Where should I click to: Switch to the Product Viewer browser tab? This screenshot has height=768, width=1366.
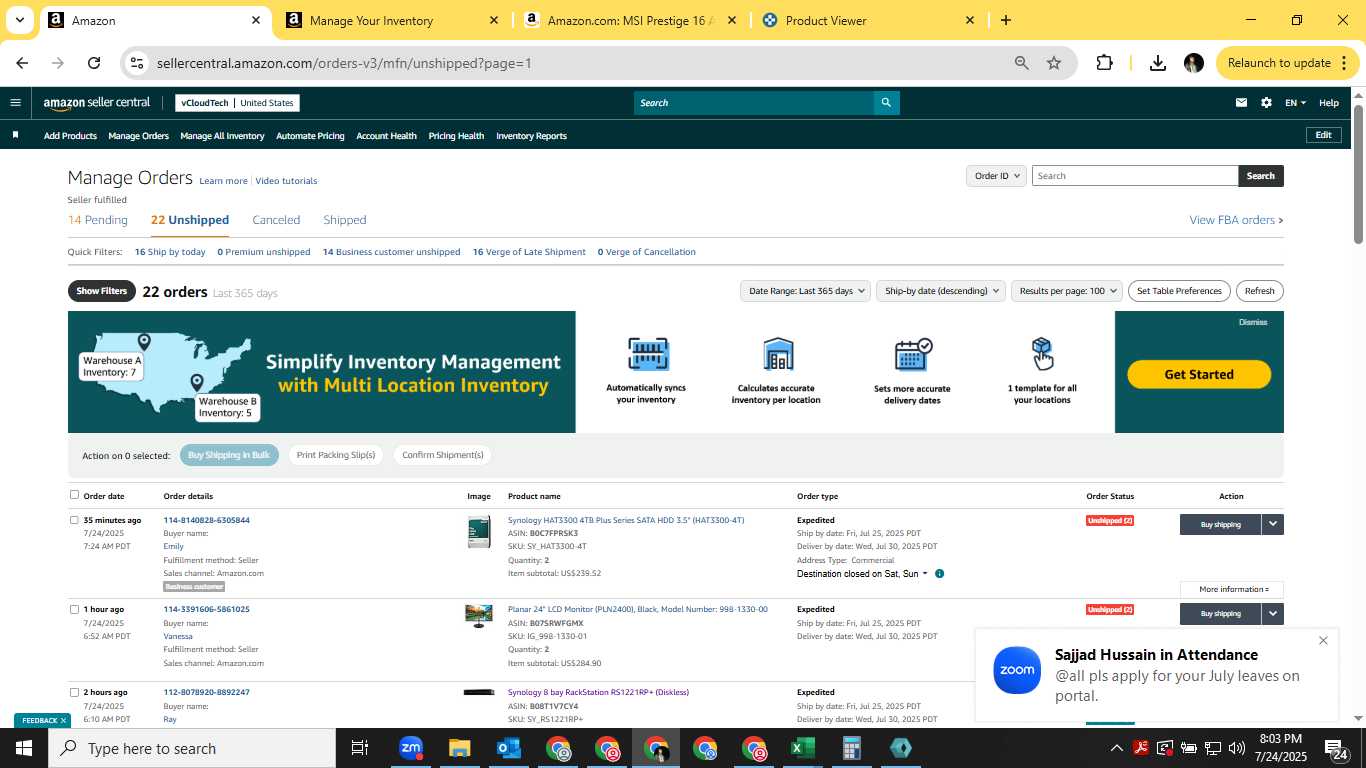[x=866, y=20]
